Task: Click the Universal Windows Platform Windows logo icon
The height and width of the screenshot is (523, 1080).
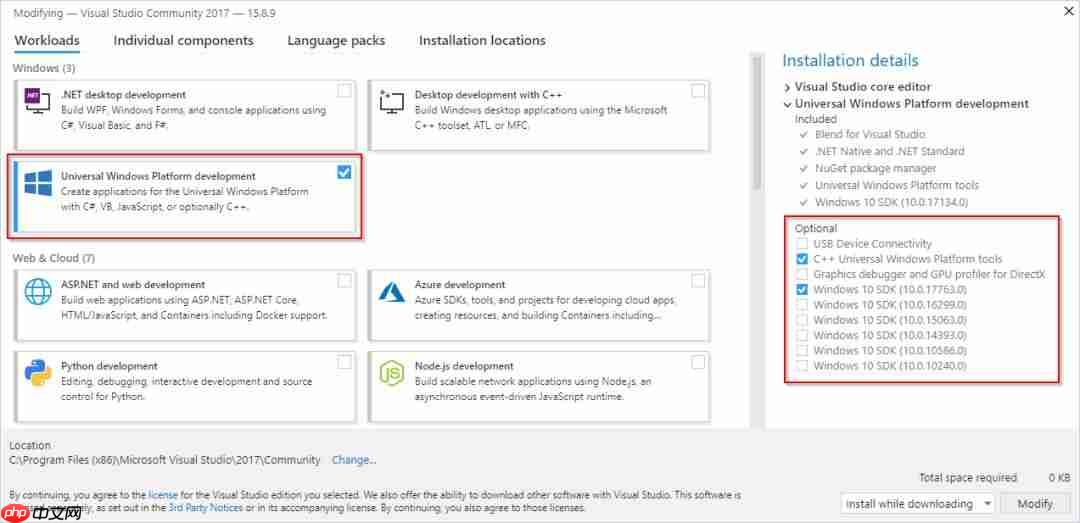Action: pyautogui.click(x=38, y=183)
